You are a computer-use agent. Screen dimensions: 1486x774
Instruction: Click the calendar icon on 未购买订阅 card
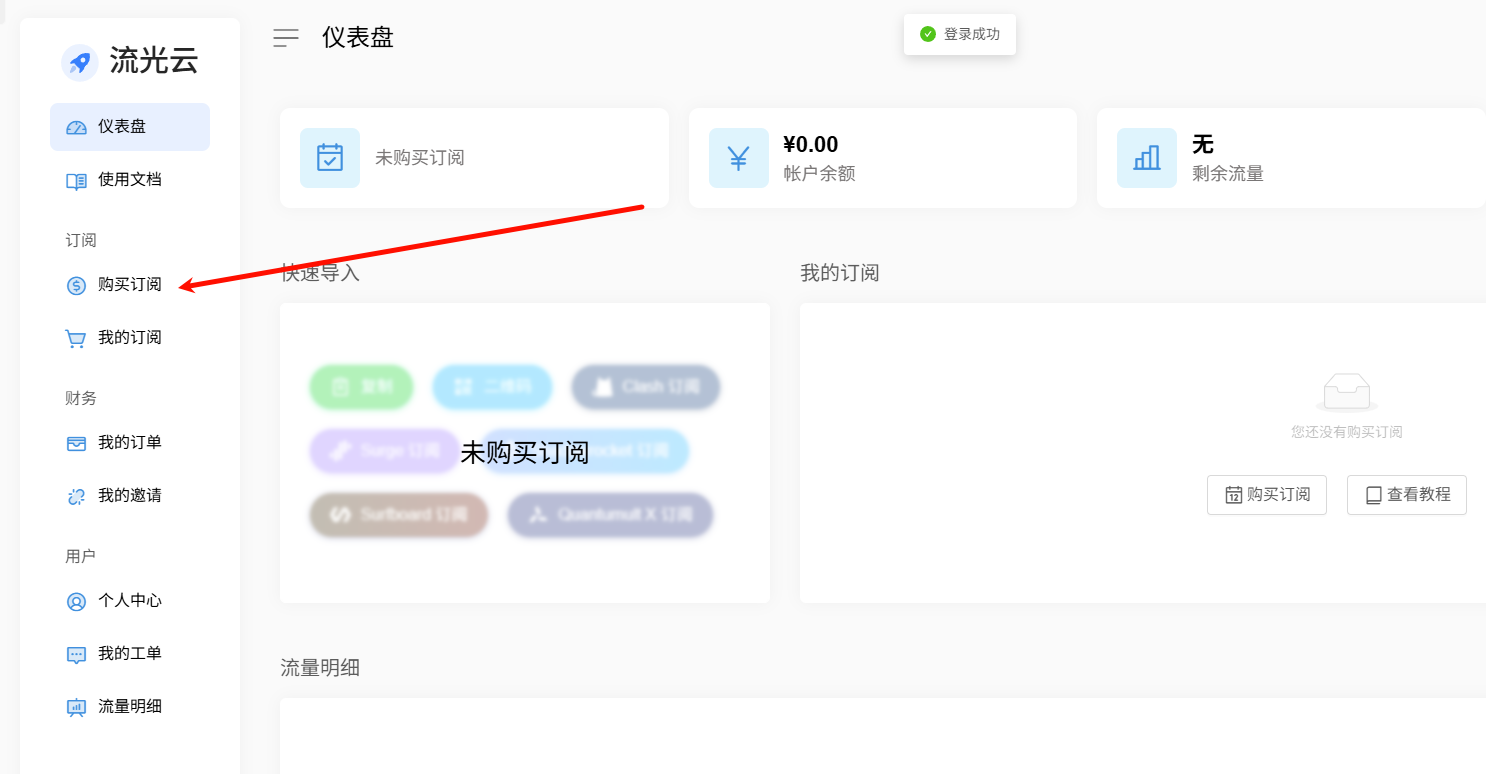point(330,158)
